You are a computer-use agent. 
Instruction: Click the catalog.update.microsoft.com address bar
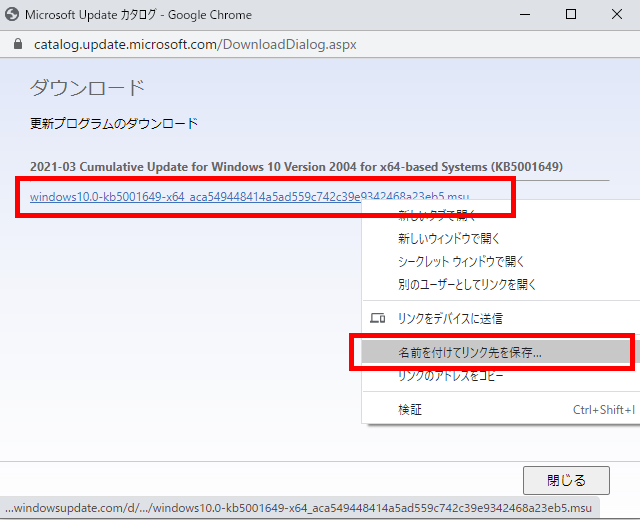(195, 45)
